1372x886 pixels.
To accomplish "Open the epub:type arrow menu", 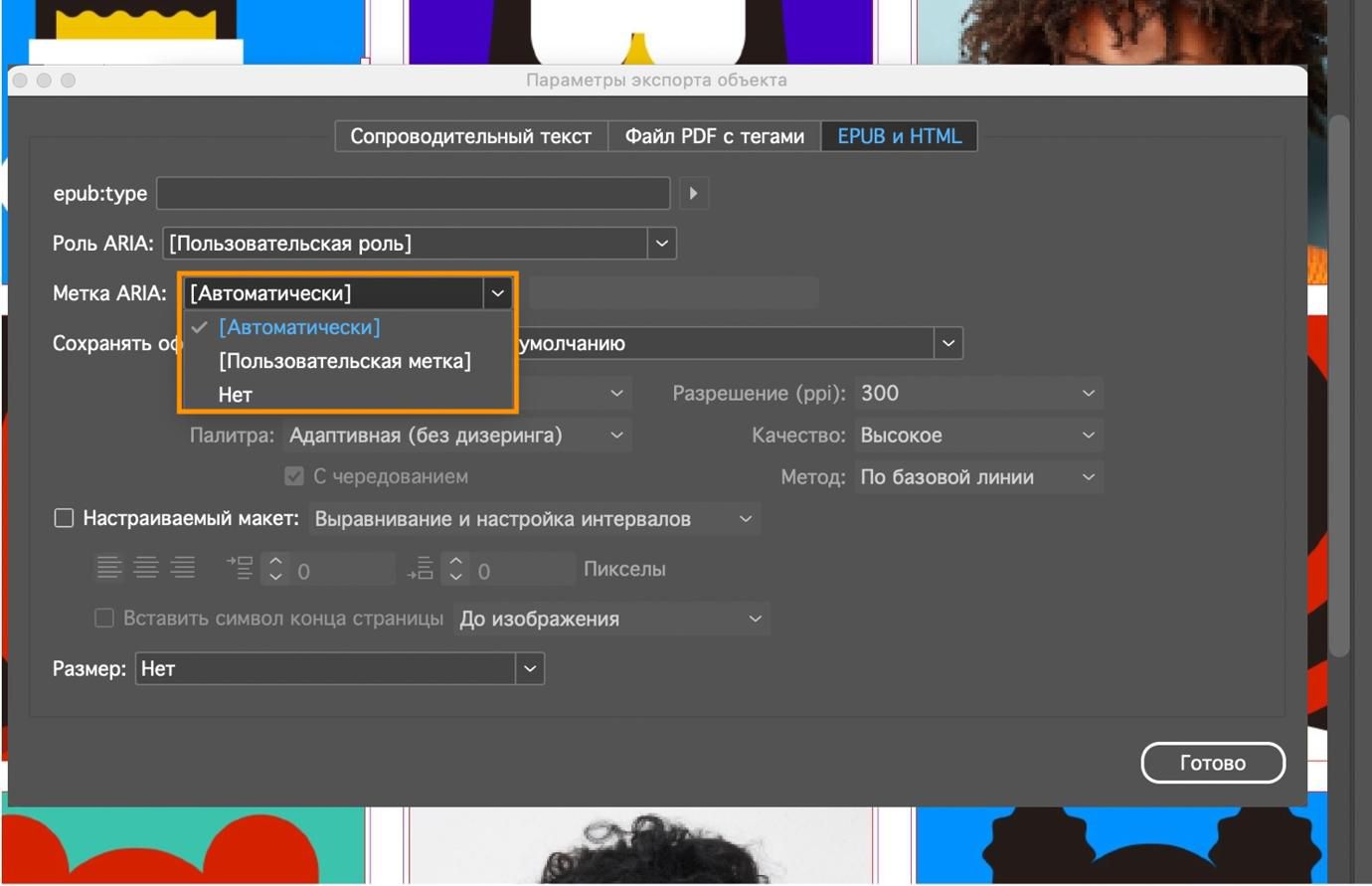I will click(694, 193).
